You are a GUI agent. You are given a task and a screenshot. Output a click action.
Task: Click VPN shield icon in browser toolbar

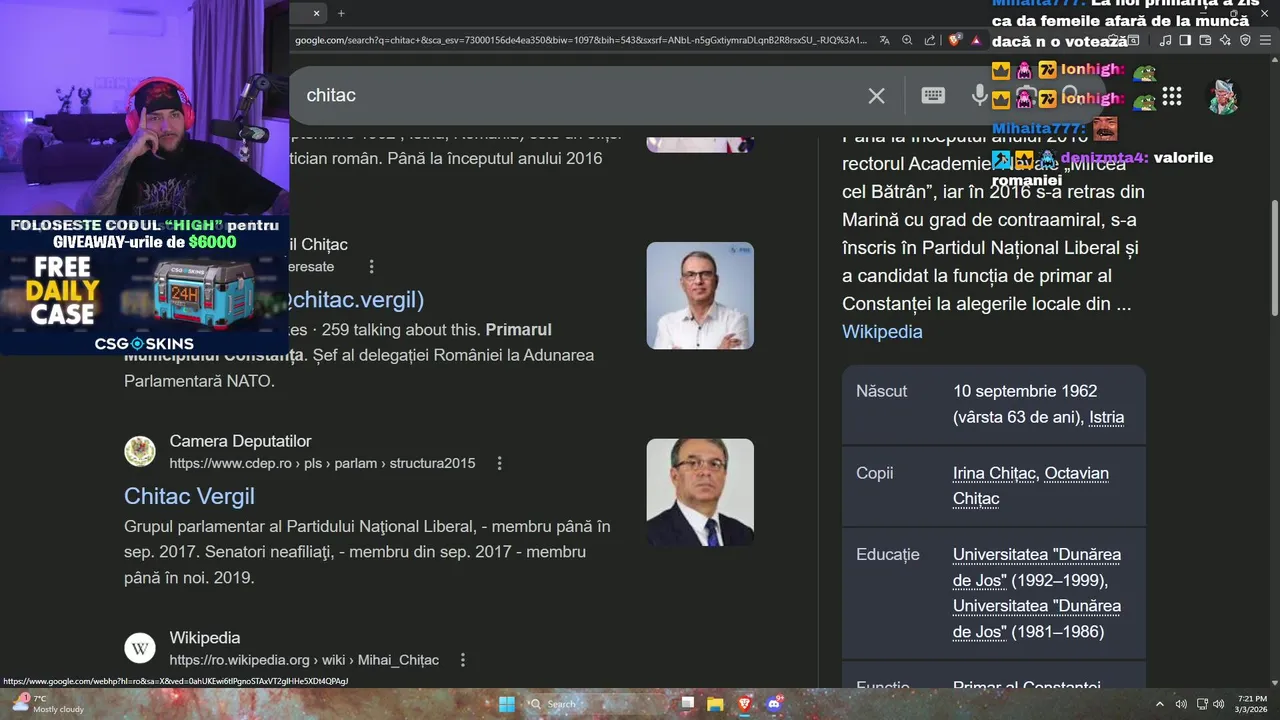pos(1245,40)
